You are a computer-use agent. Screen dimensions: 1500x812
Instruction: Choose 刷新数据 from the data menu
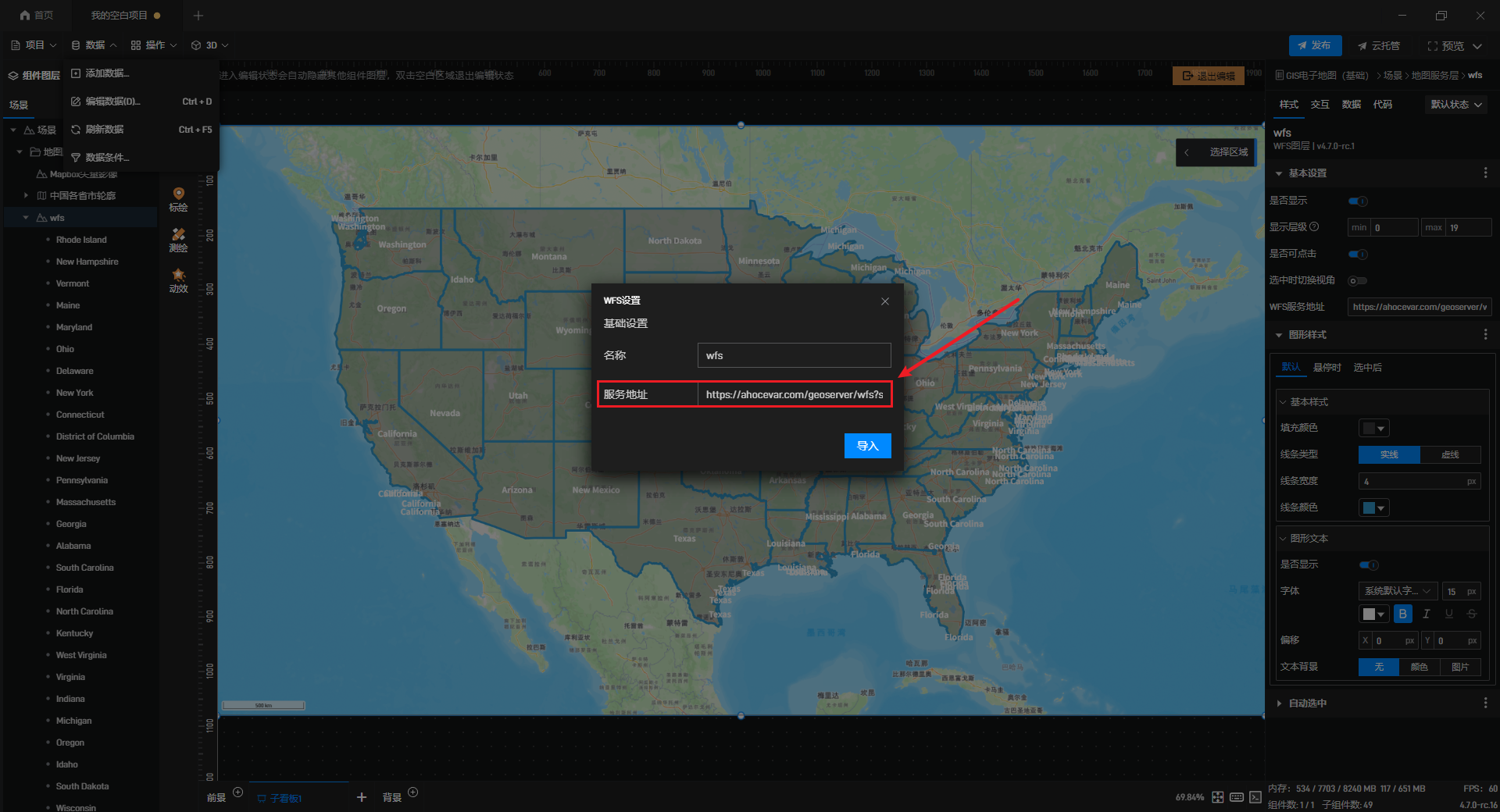(x=105, y=130)
